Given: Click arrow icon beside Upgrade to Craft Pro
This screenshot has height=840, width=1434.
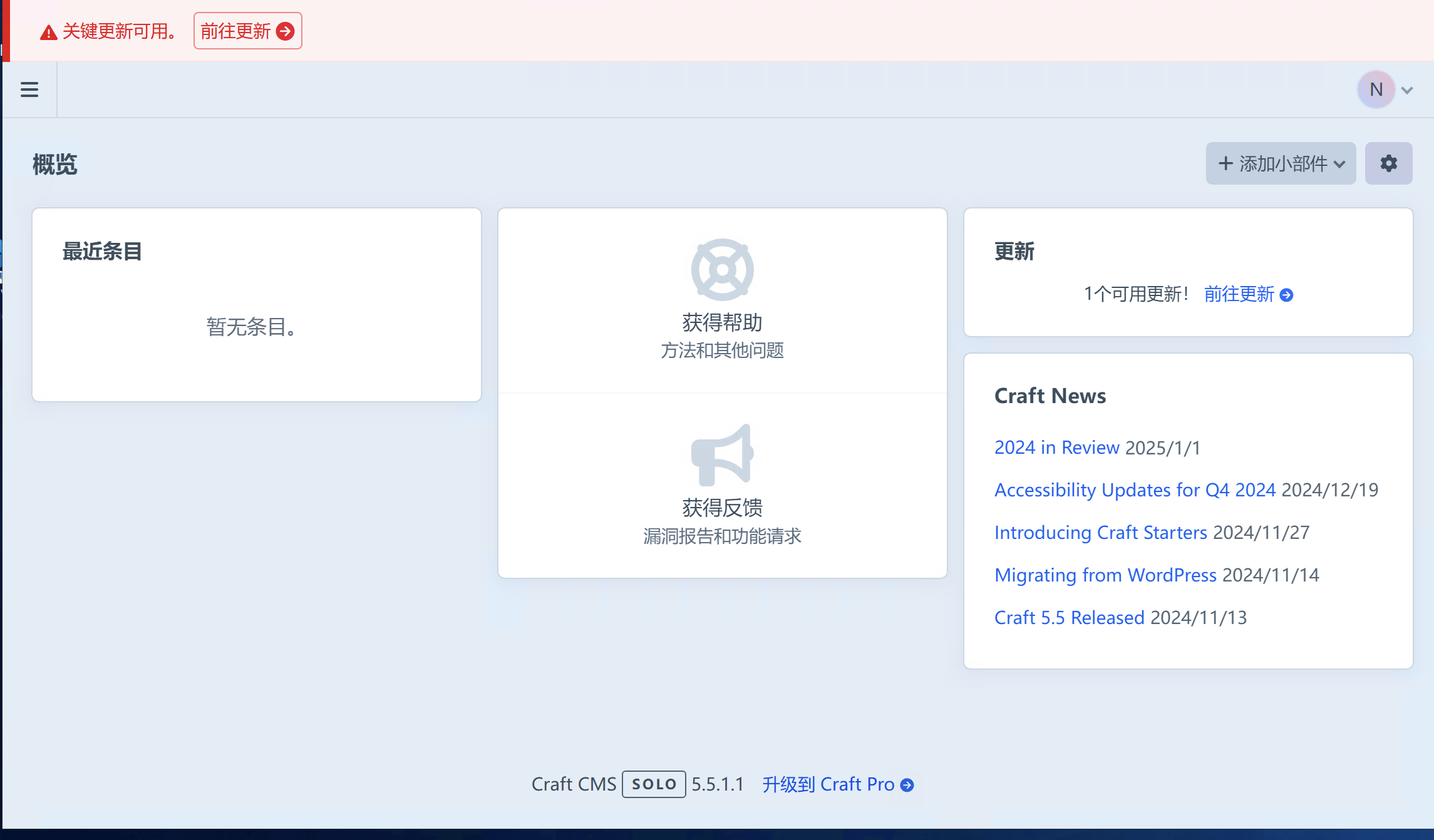Looking at the screenshot, I should (907, 785).
